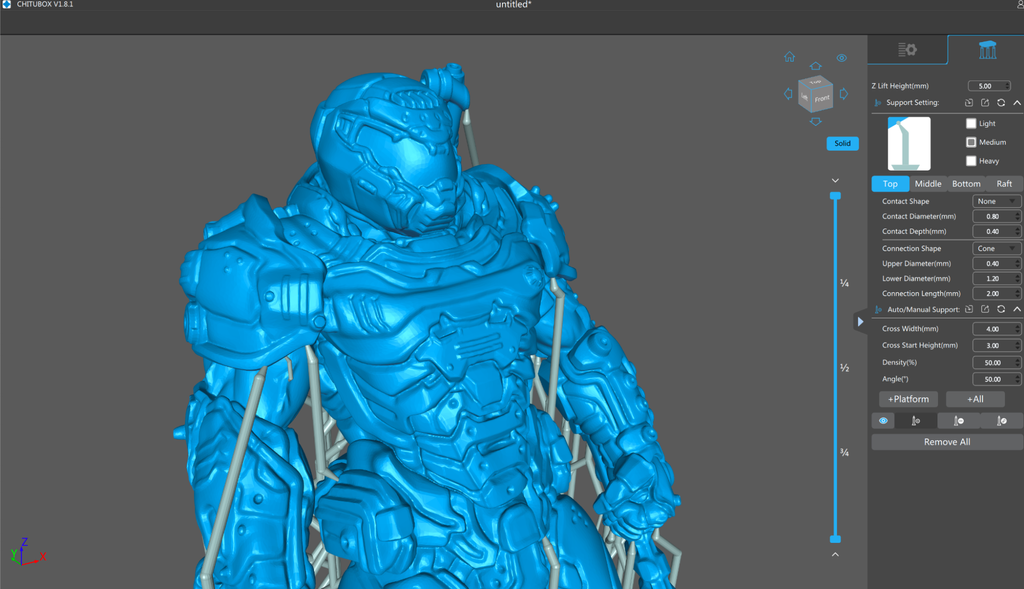Switch to the Slice settings gear icon
The width and height of the screenshot is (1024, 589).
pos(907,49)
